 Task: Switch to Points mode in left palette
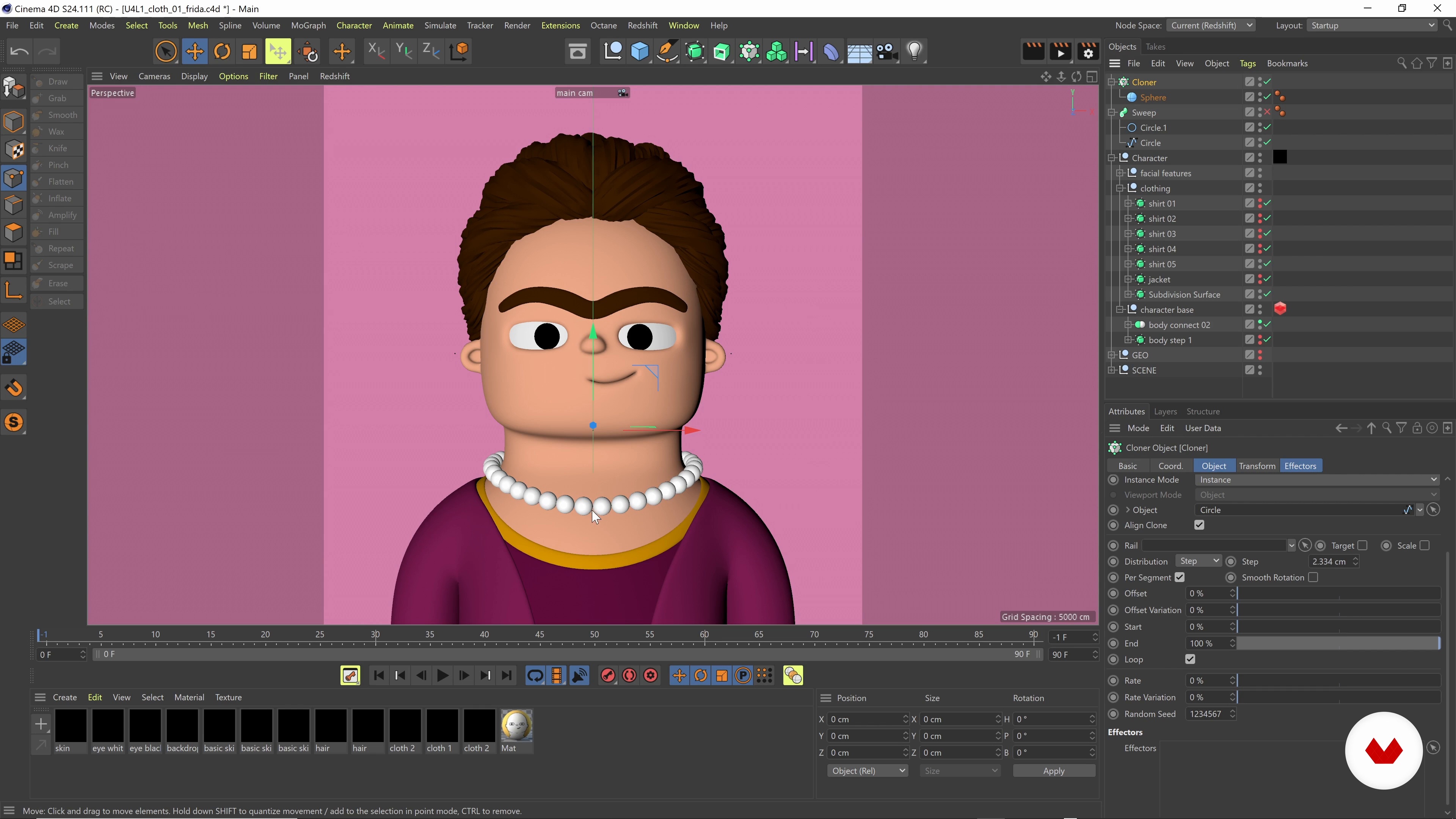[x=14, y=177]
